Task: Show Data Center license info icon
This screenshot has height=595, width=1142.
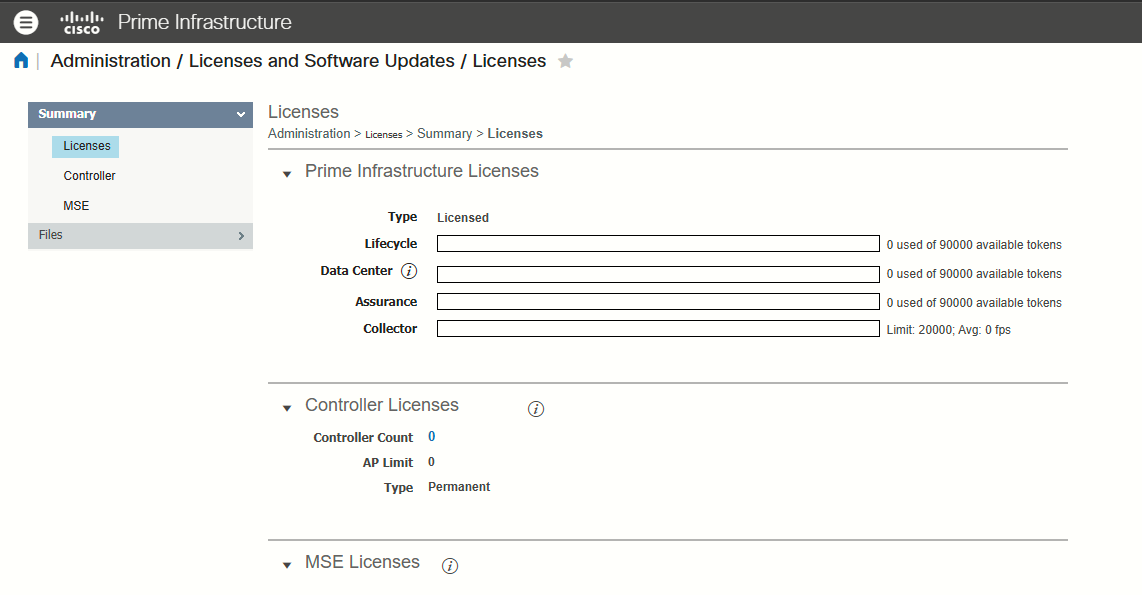Action: point(409,271)
